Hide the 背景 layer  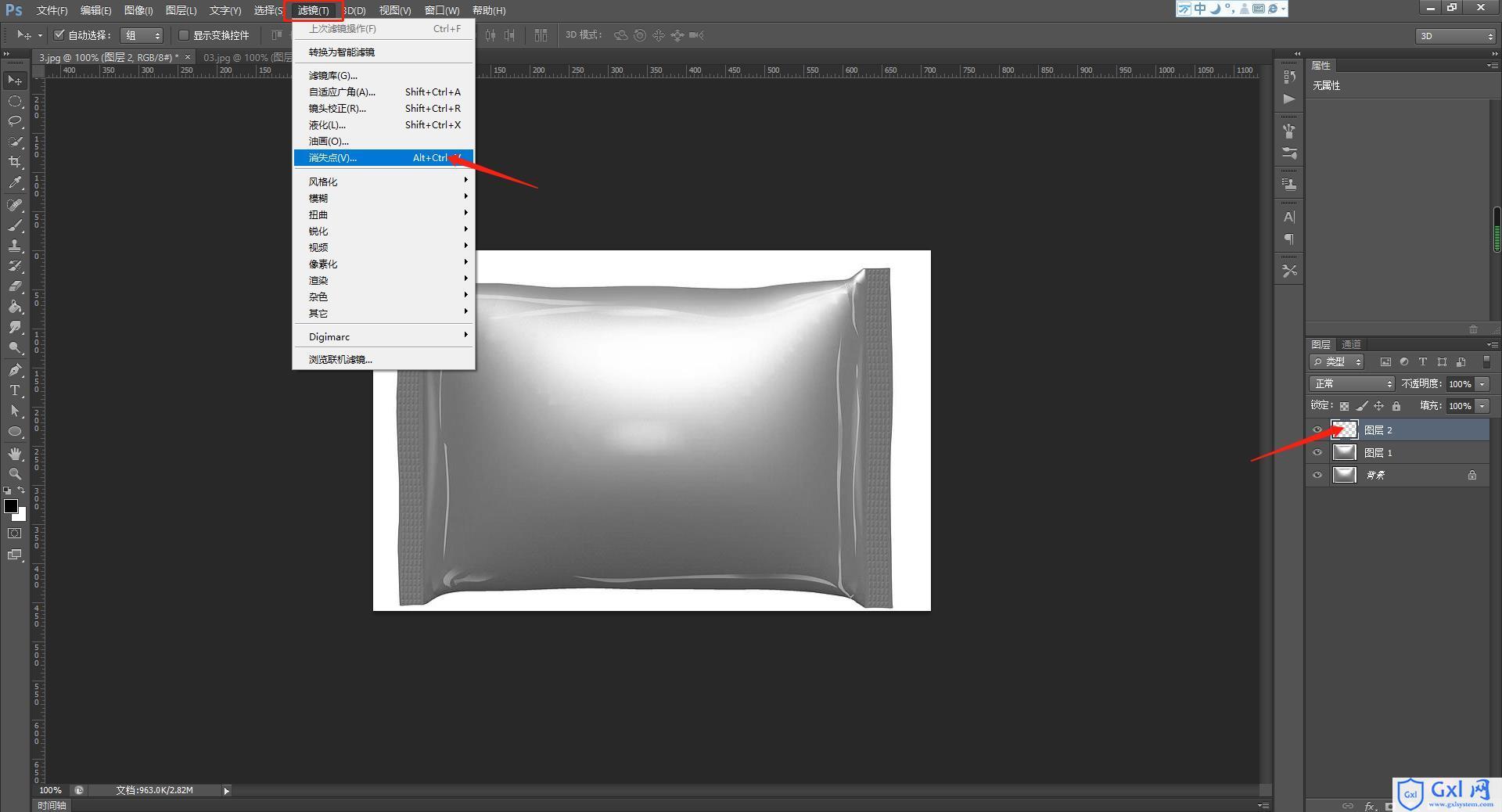[x=1317, y=475]
